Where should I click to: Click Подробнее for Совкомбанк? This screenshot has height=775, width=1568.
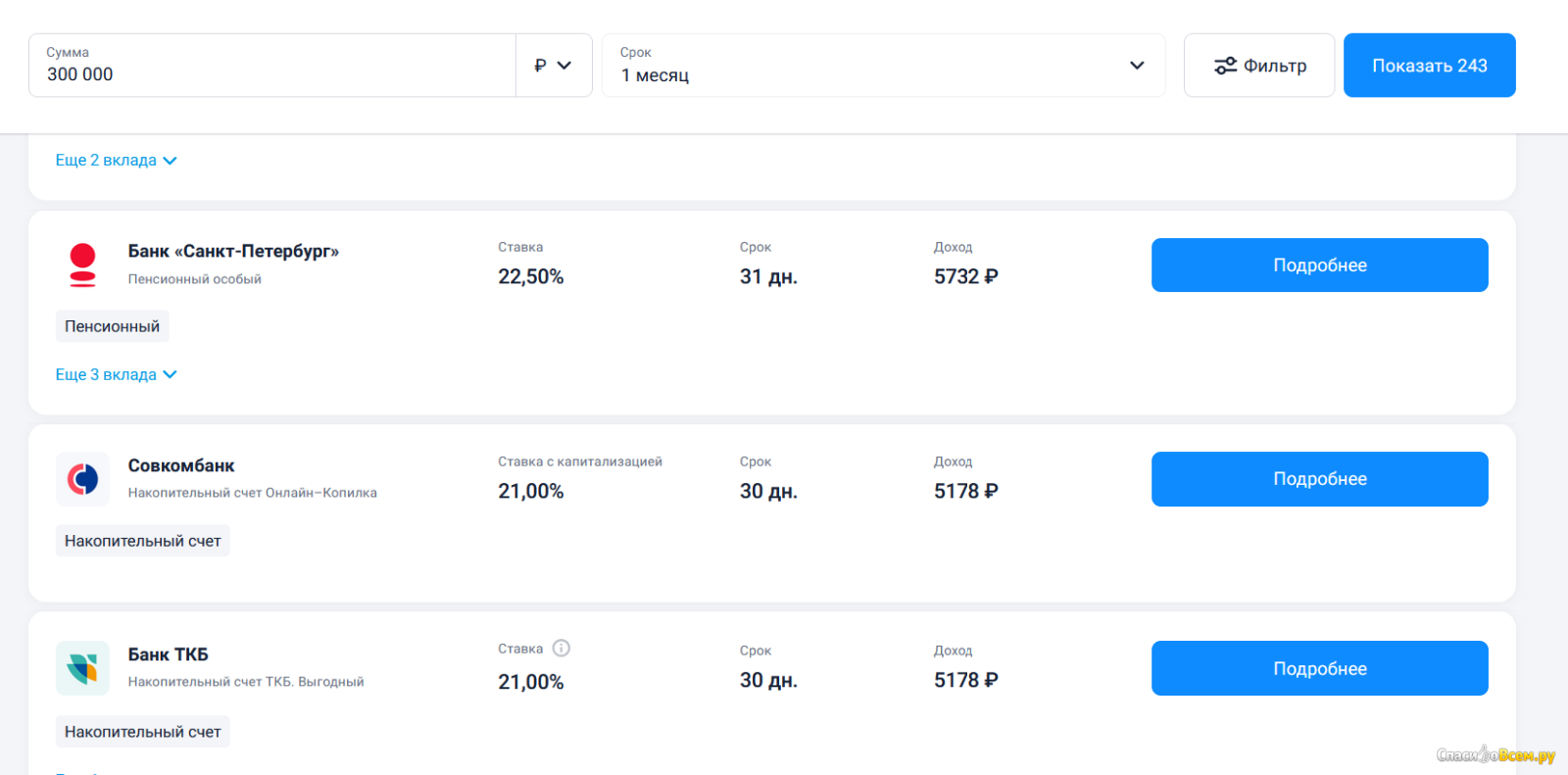pos(1319,479)
